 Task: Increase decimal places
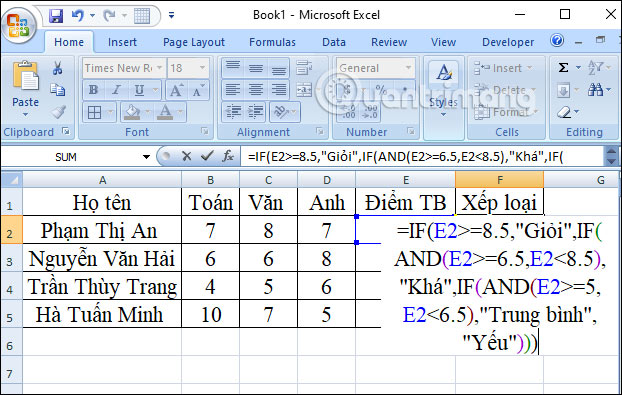(348, 112)
